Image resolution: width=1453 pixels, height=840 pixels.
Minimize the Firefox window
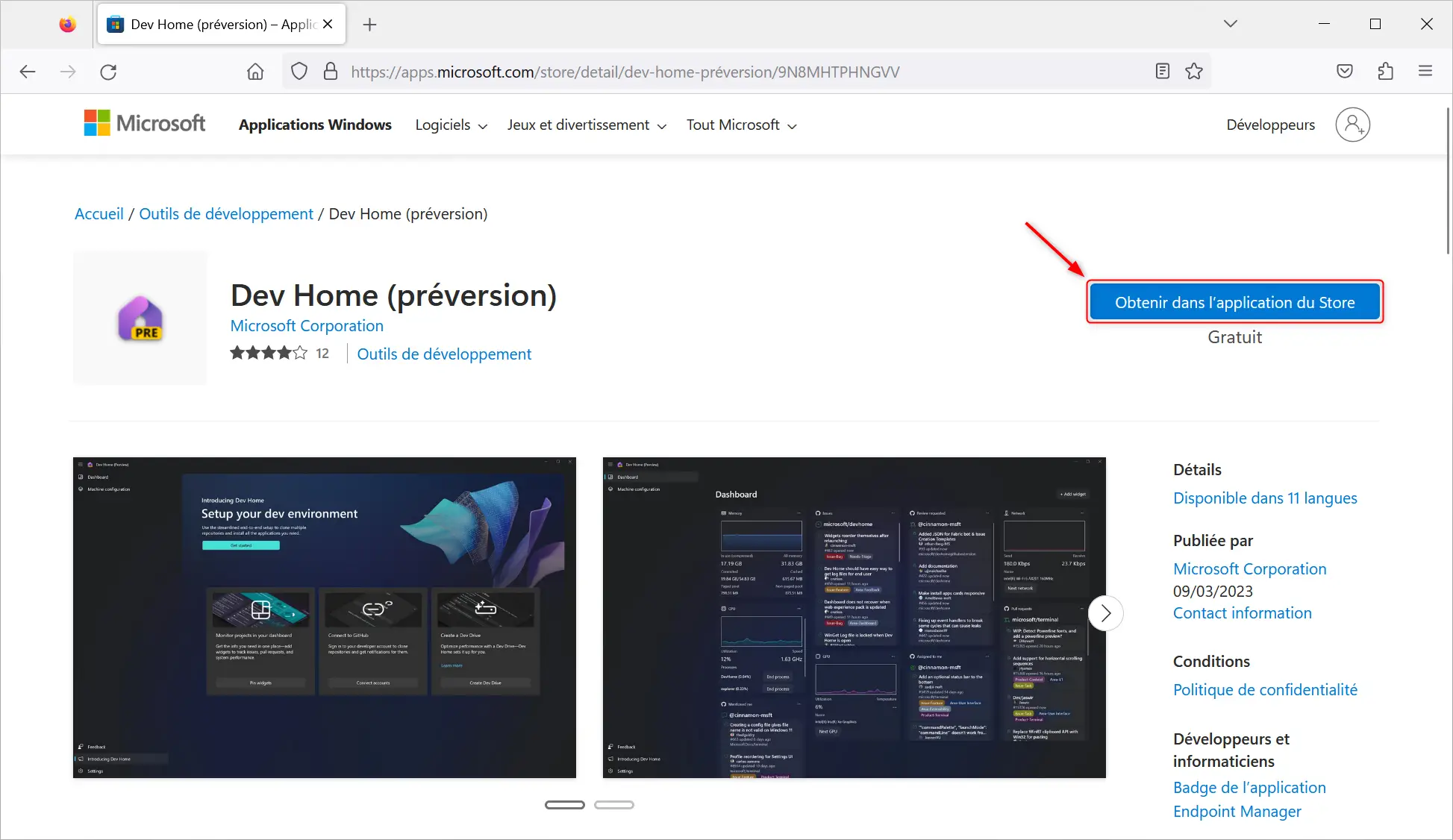1324,24
